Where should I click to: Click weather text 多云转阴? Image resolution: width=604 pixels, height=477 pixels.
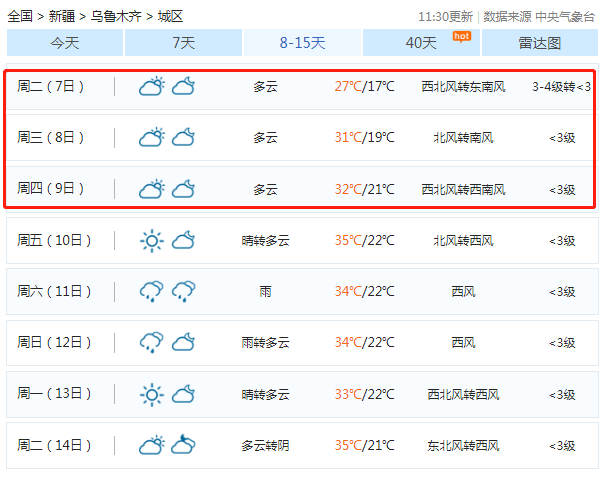pos(265,446)
